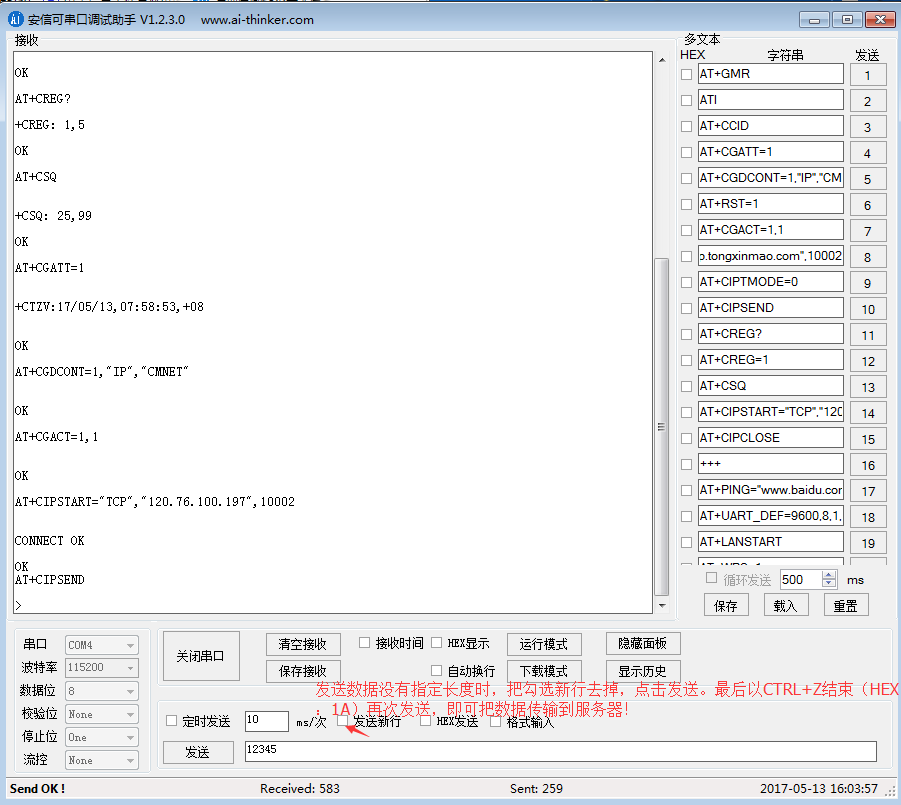Click the 载入 button
The width and height of the screenshot is (901, 805).
click(786, 605)
